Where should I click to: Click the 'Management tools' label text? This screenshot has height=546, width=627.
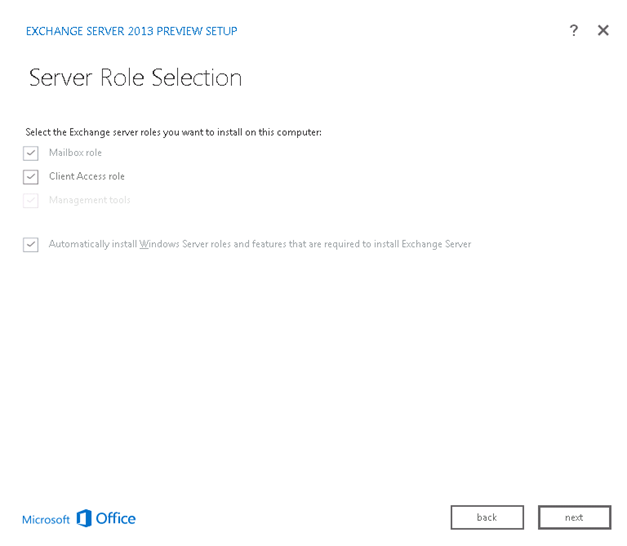click(89, 200)
